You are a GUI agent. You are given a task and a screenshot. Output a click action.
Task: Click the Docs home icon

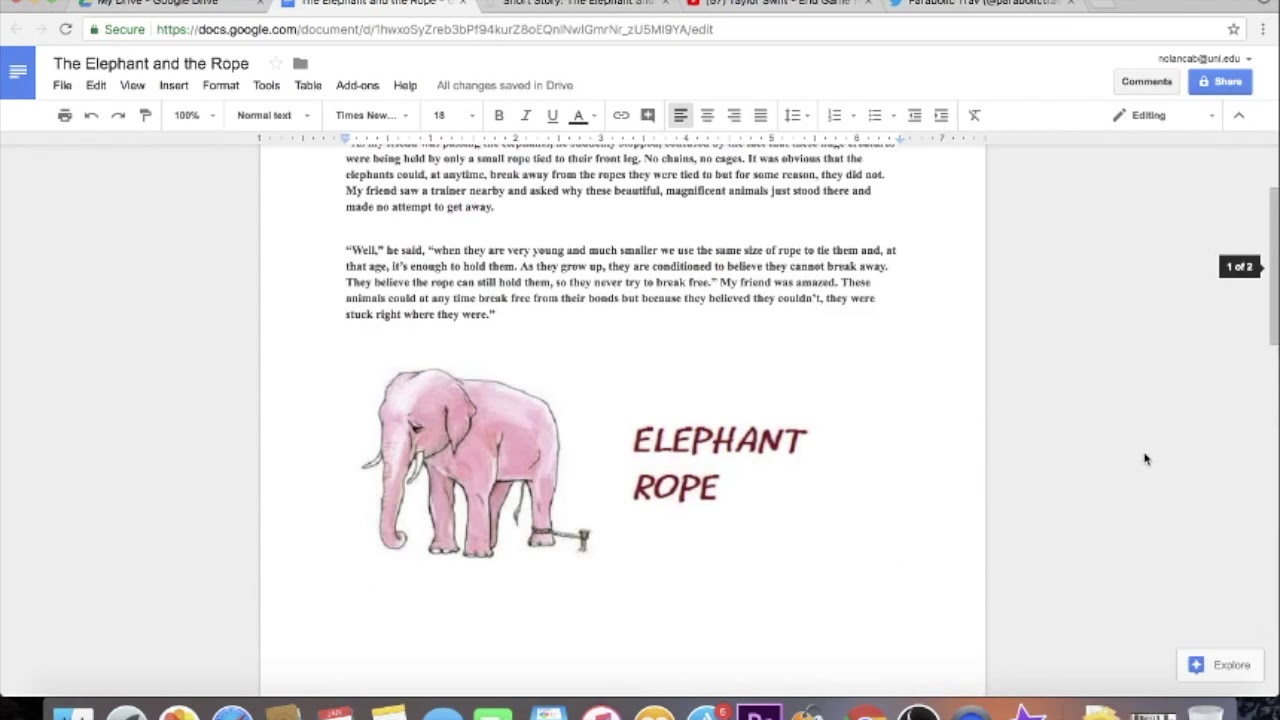tap(18, 72)
